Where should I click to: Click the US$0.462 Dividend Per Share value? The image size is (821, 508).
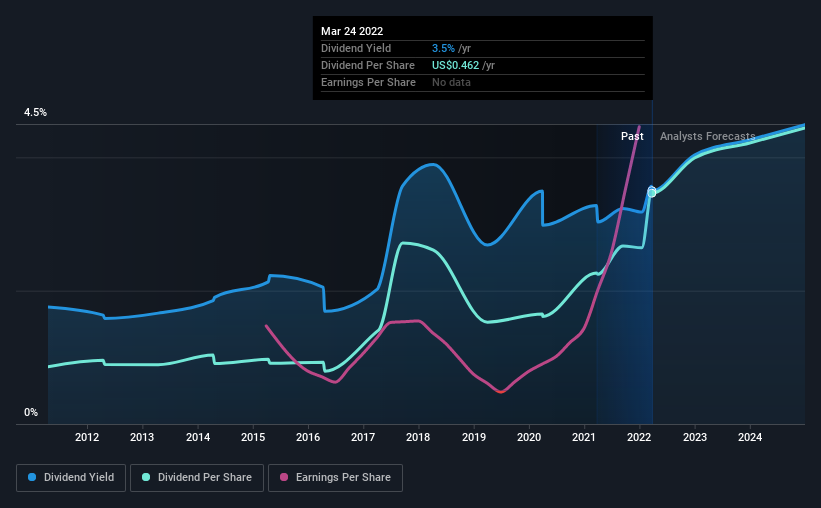point(455,65)
